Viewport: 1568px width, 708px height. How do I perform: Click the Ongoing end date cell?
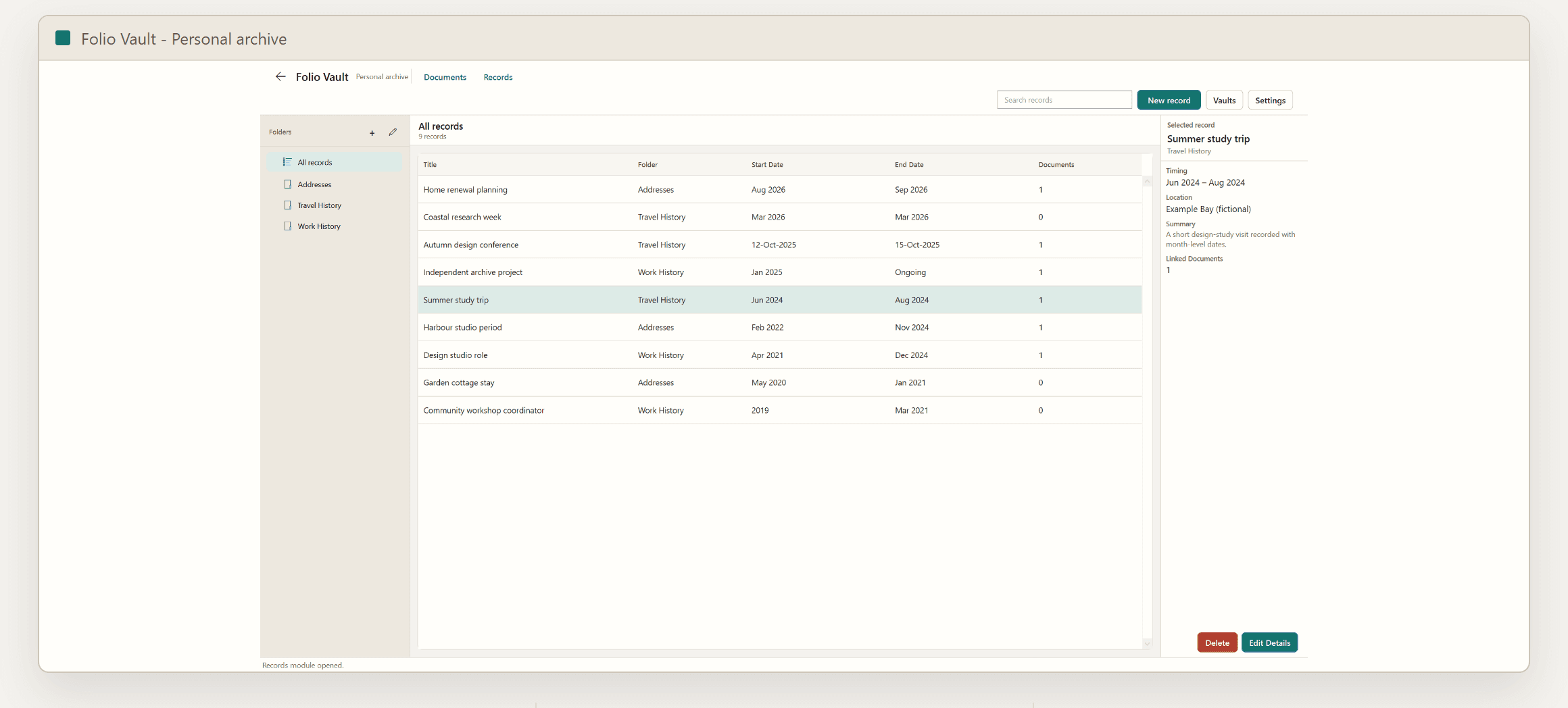(910, 272)
